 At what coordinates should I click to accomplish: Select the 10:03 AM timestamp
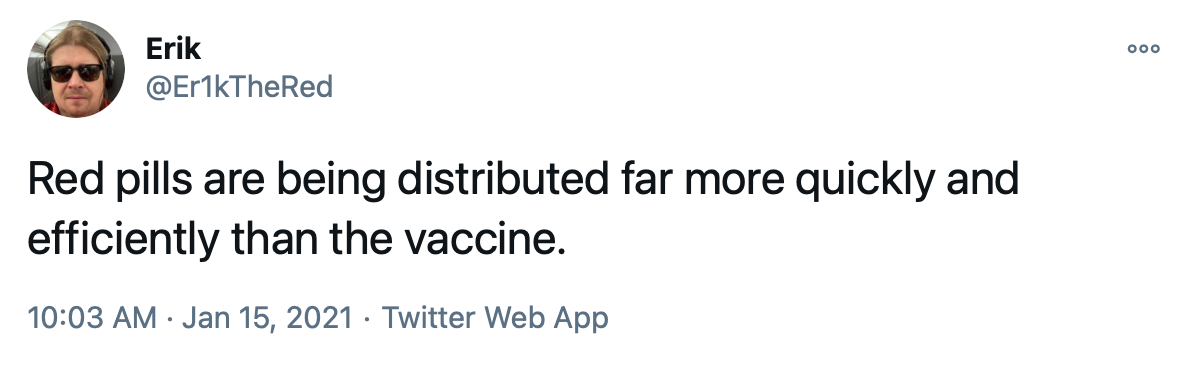pyautogui.click(x=92, y=317)
